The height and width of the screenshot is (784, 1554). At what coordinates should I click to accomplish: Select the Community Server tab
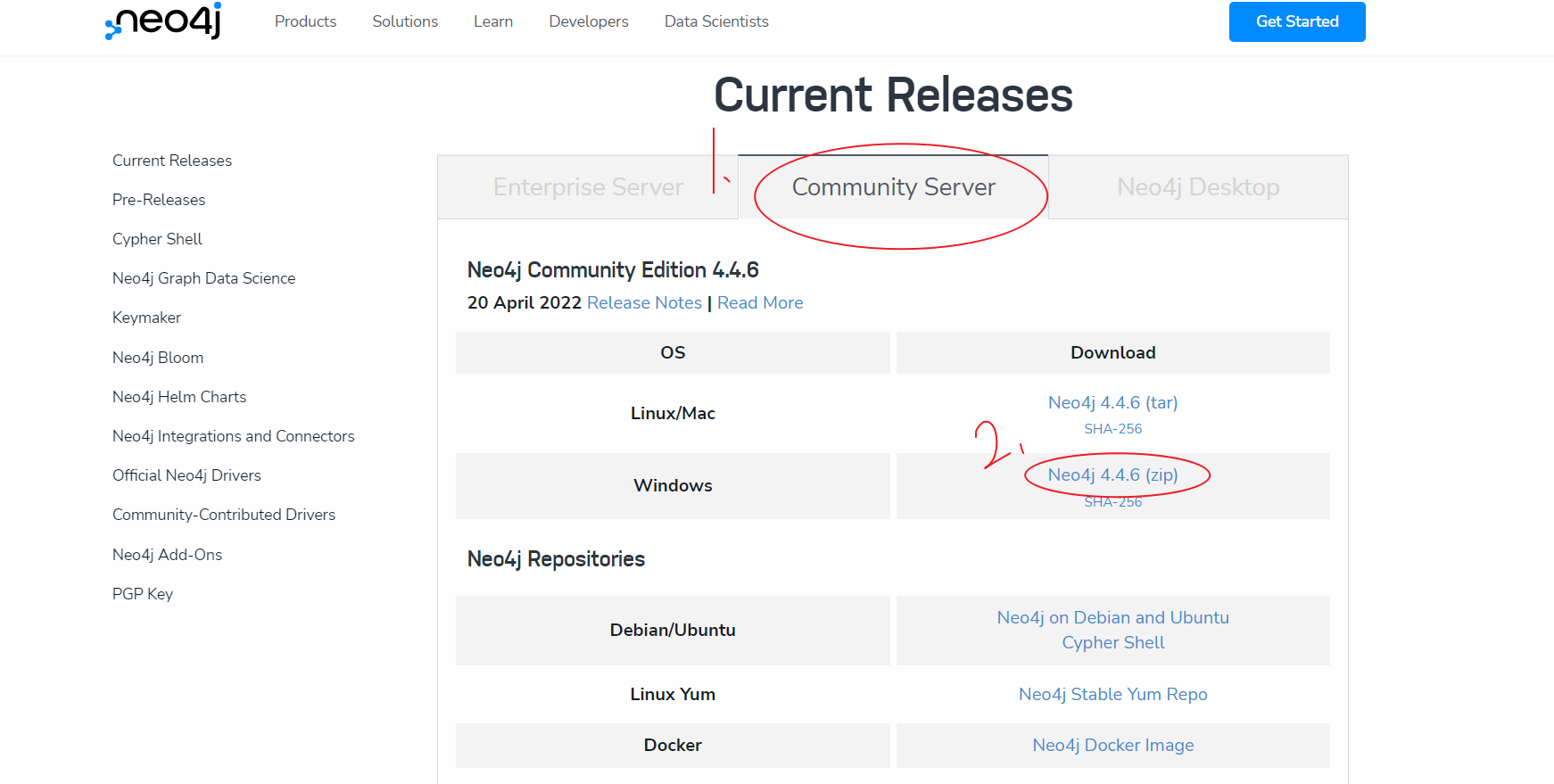pos(893,187)
